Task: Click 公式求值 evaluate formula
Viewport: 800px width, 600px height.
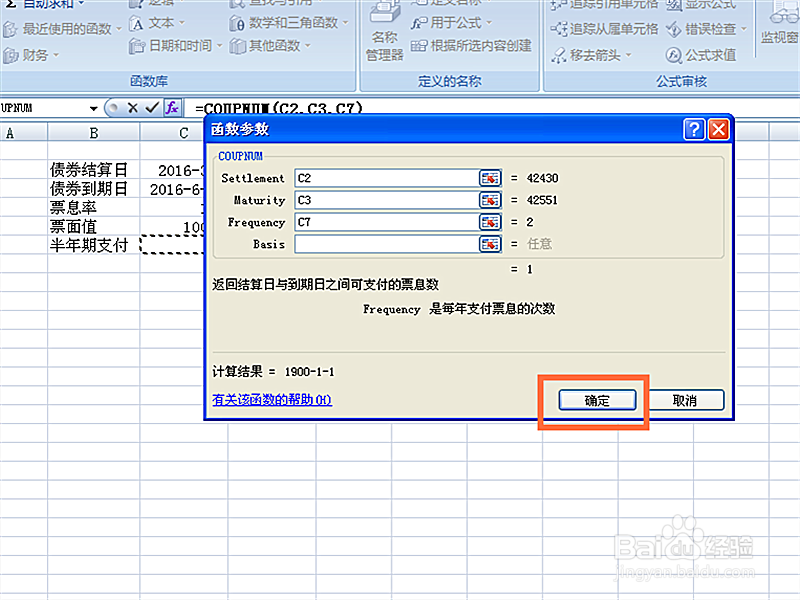Action: (x=702, y=55)
